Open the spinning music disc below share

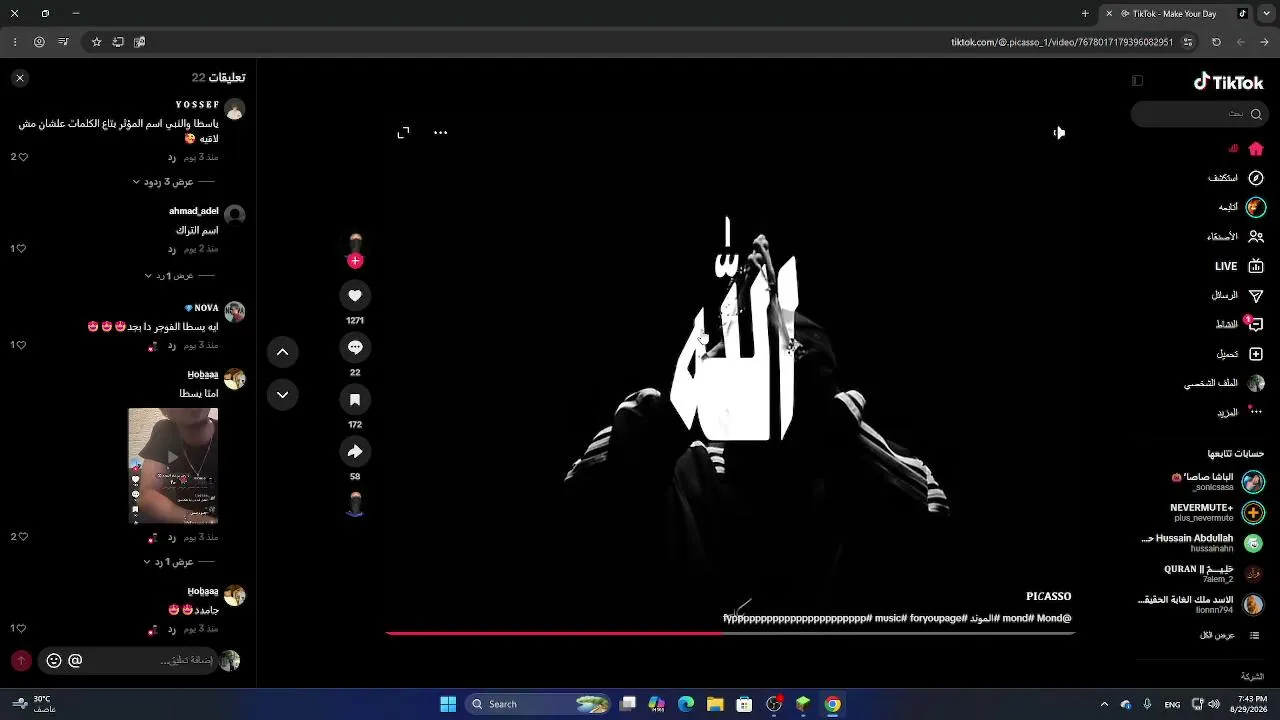pos(355,504)
